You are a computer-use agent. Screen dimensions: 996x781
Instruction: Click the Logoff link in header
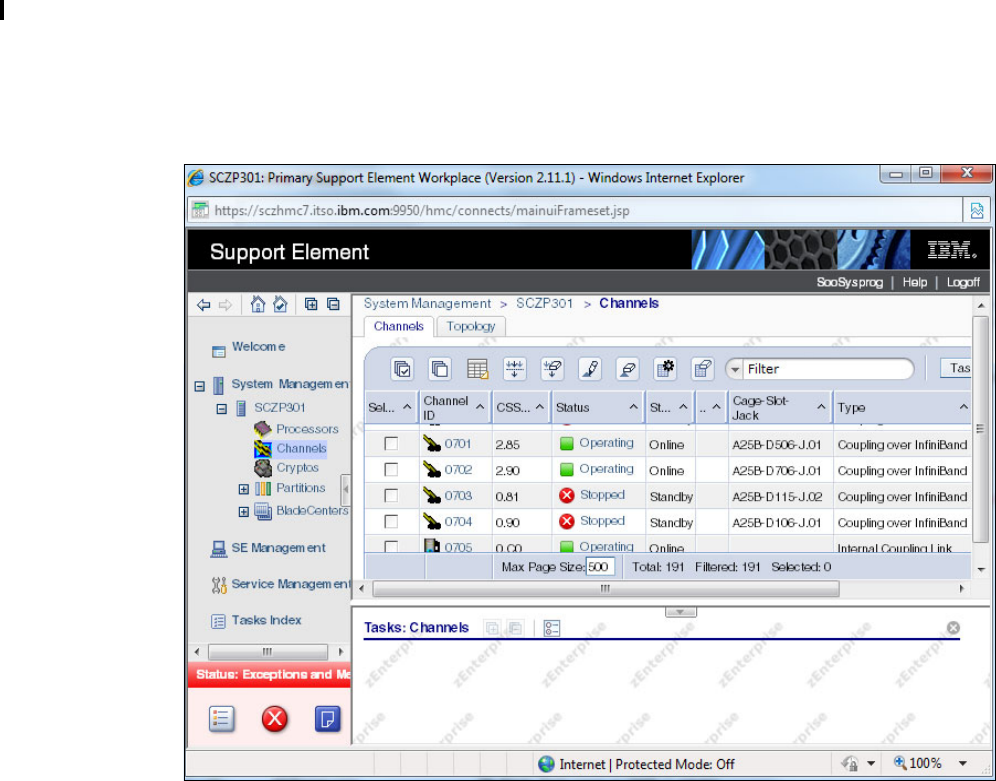963,283
